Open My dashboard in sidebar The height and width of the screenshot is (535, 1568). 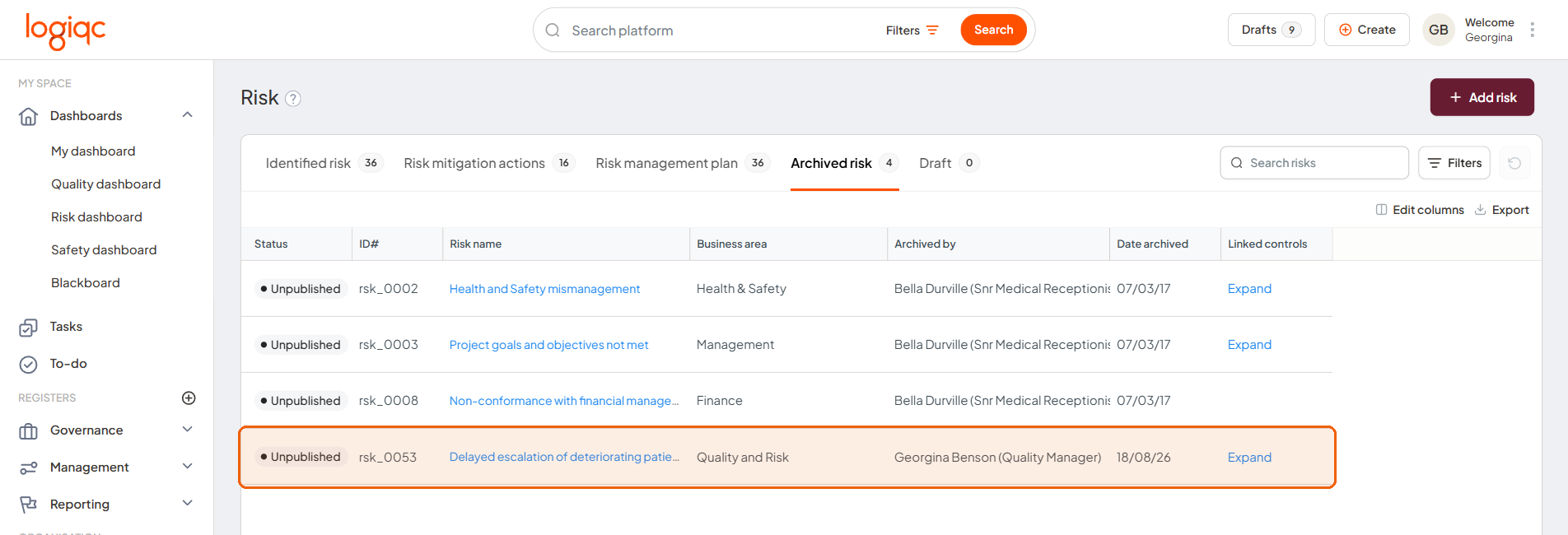(x=93, y=151)
